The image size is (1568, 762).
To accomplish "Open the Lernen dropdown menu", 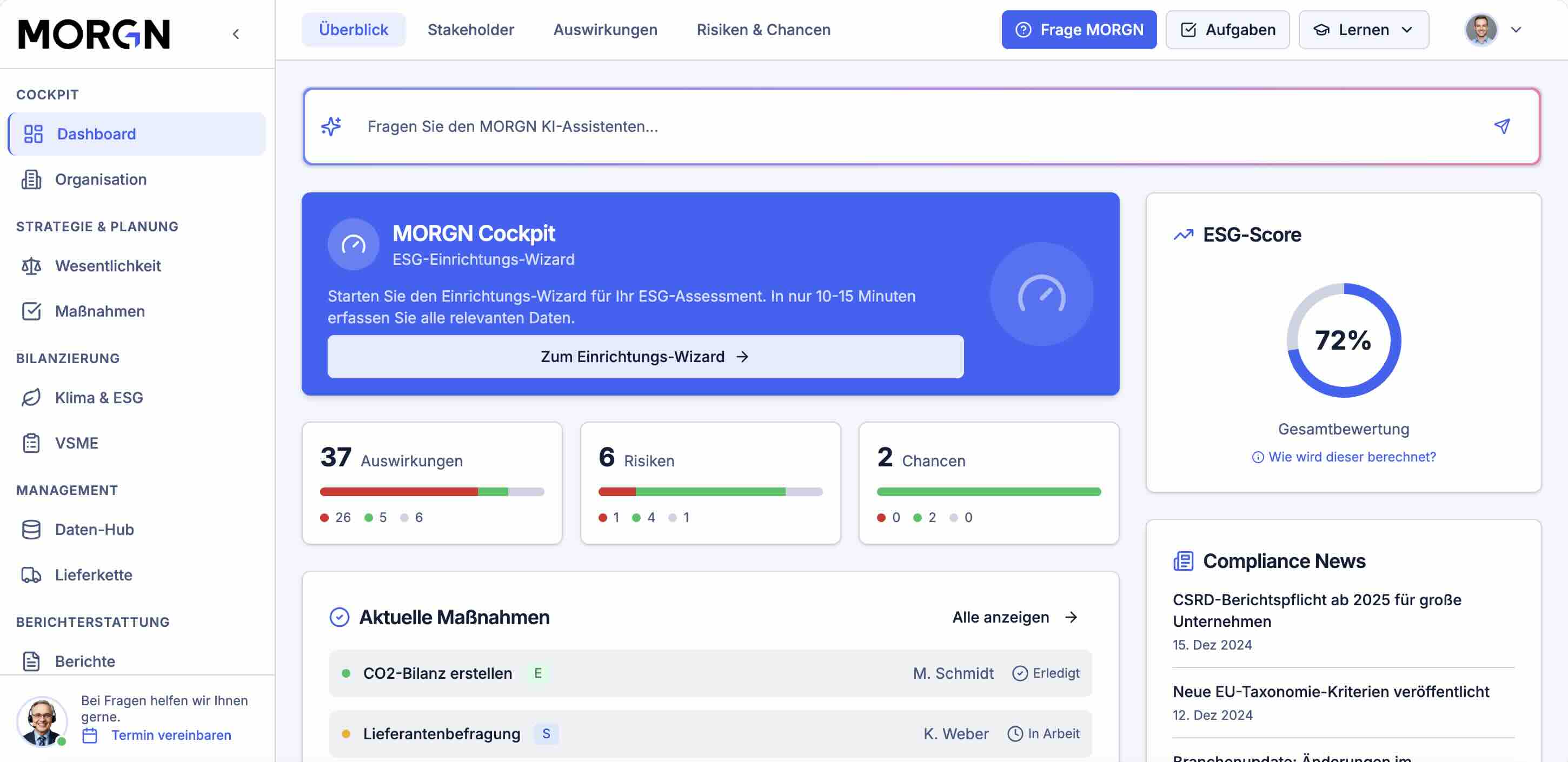I will tap(1363, 30).
